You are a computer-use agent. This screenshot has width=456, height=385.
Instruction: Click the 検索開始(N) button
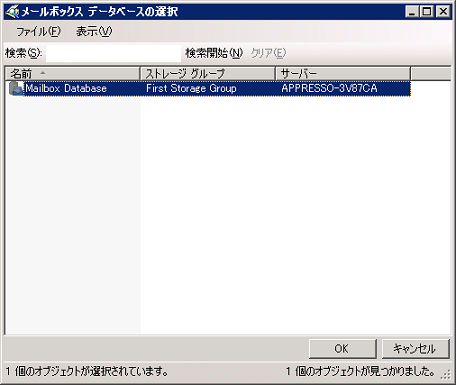tap(214, 53)
